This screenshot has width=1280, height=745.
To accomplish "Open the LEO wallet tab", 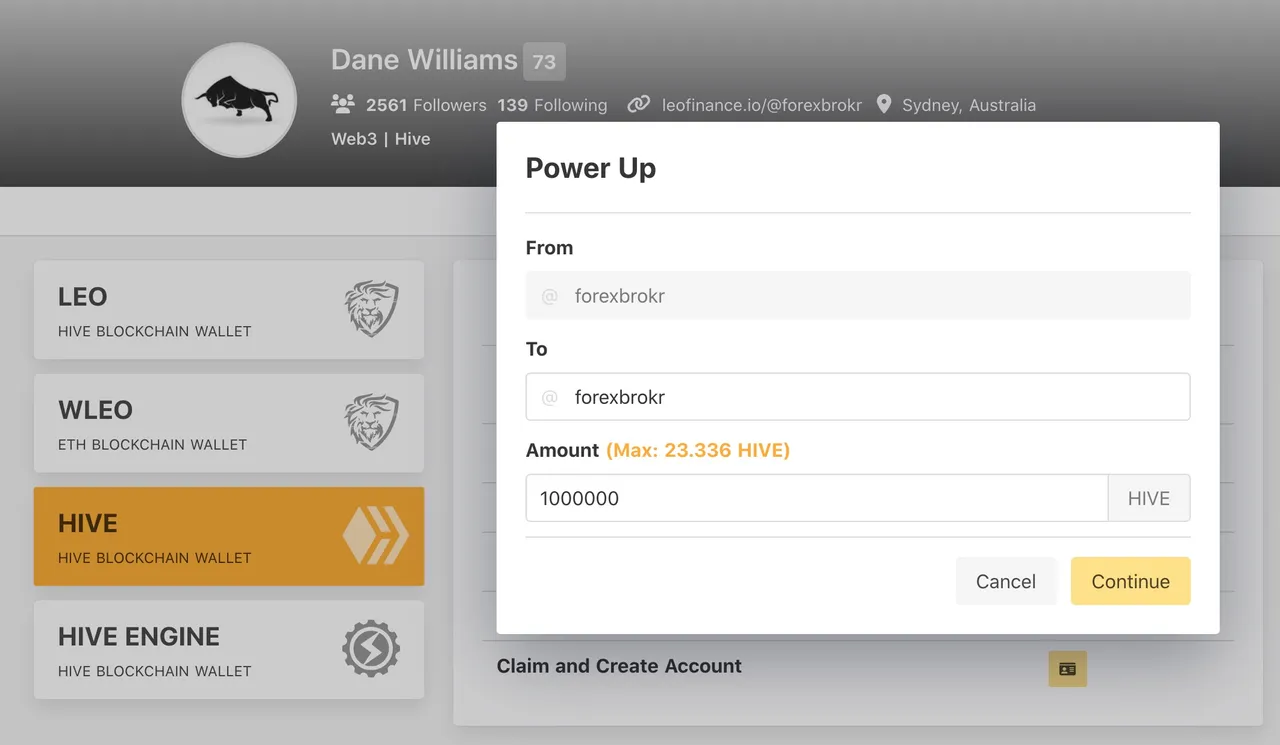I will pyautogui.click(x=229, y=310).
